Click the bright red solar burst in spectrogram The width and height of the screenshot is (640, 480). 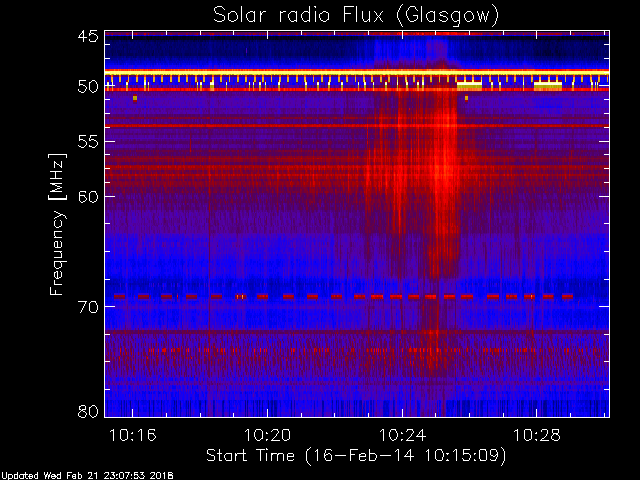tap(443, 171)
